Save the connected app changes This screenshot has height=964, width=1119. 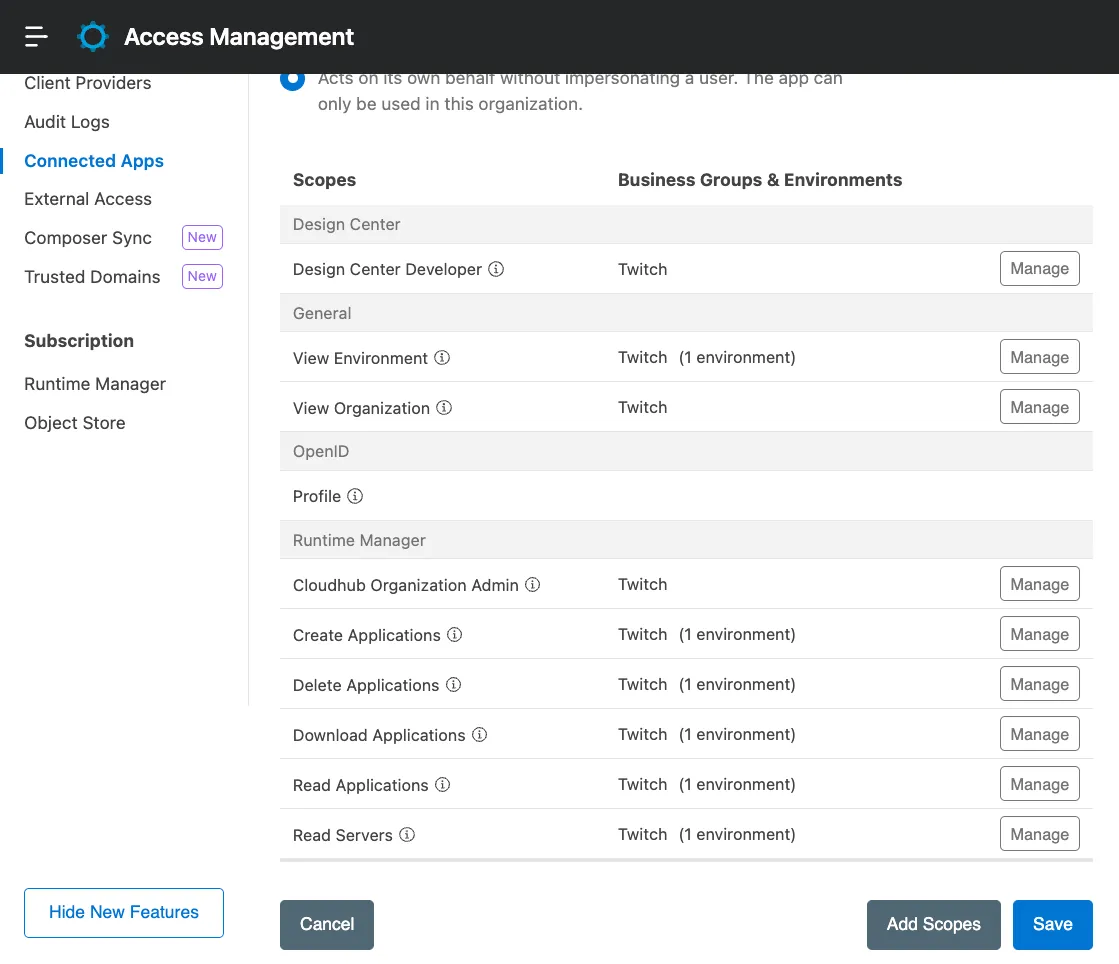(1053, 924)
